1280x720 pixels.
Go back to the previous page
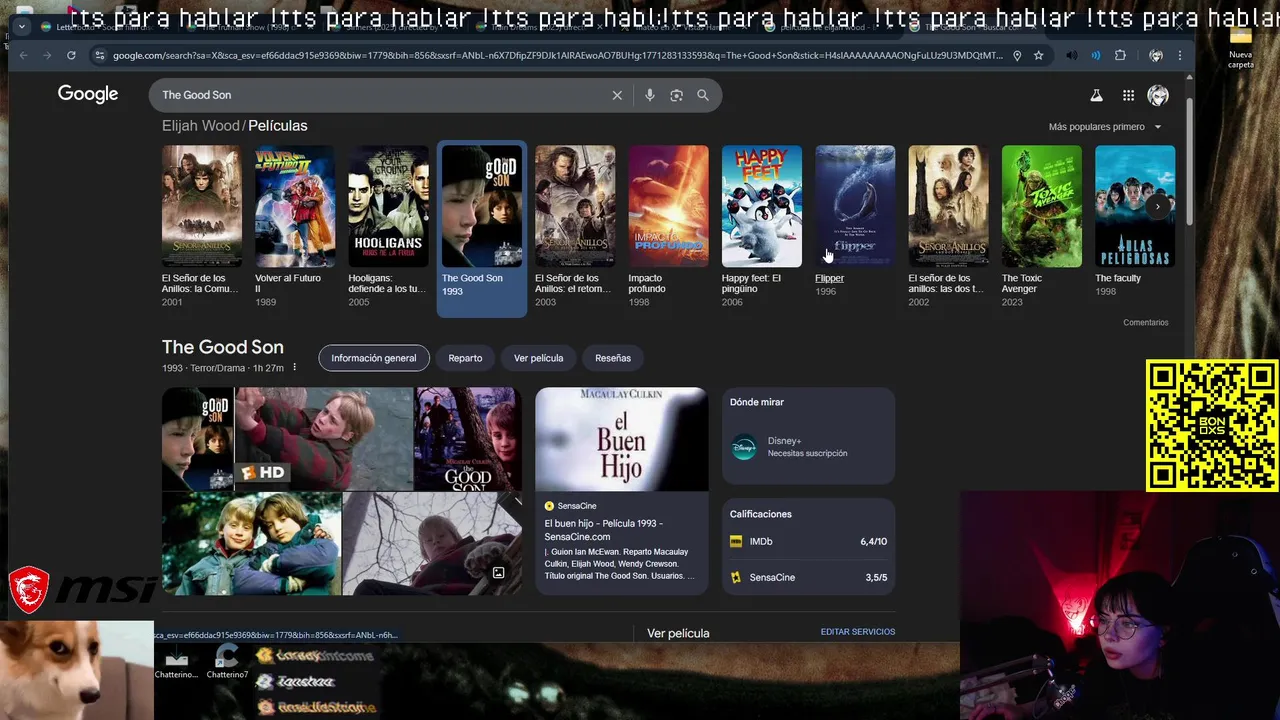tap(24, 55)
